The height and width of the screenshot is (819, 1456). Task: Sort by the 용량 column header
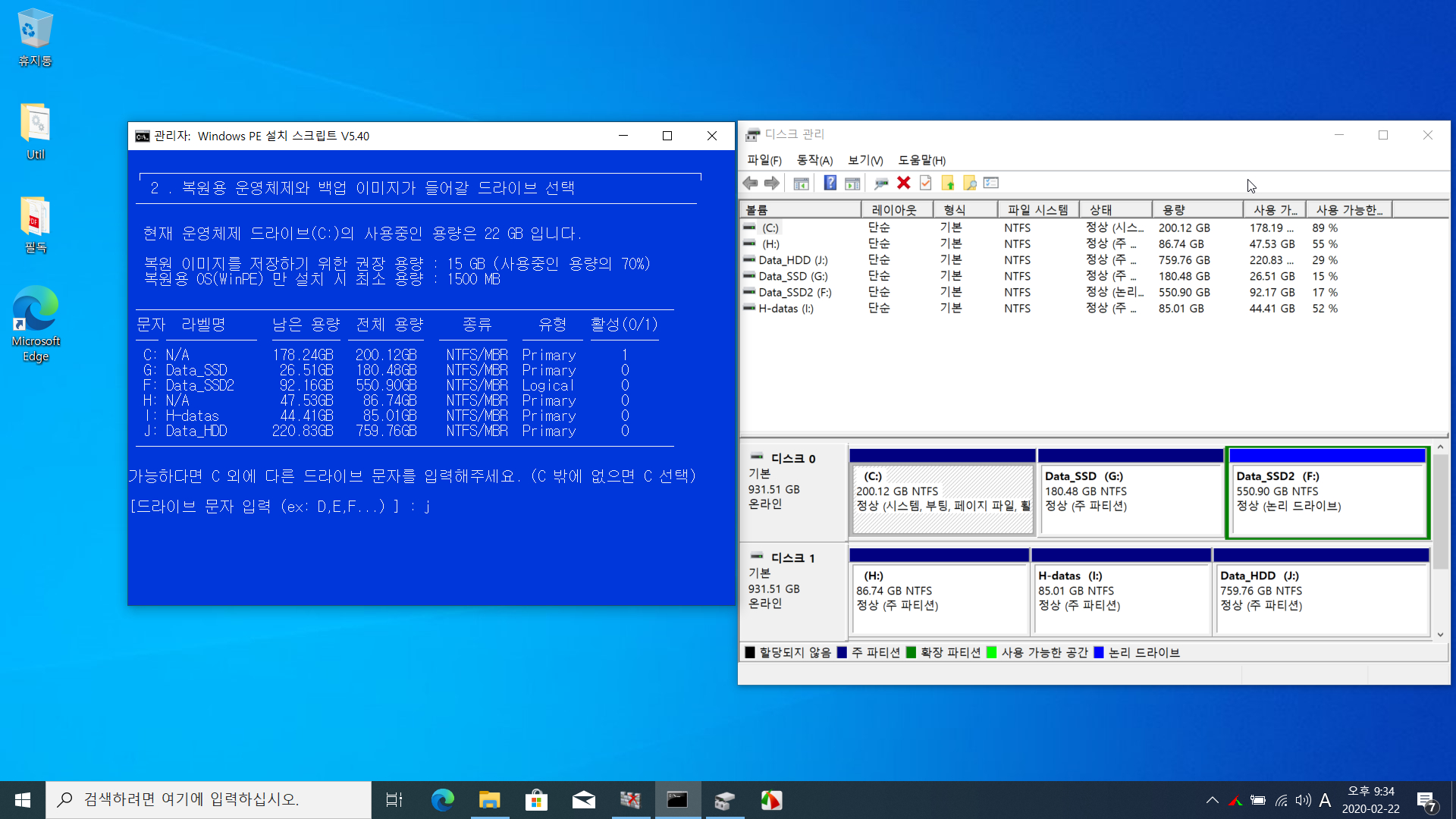(1197, 210)
